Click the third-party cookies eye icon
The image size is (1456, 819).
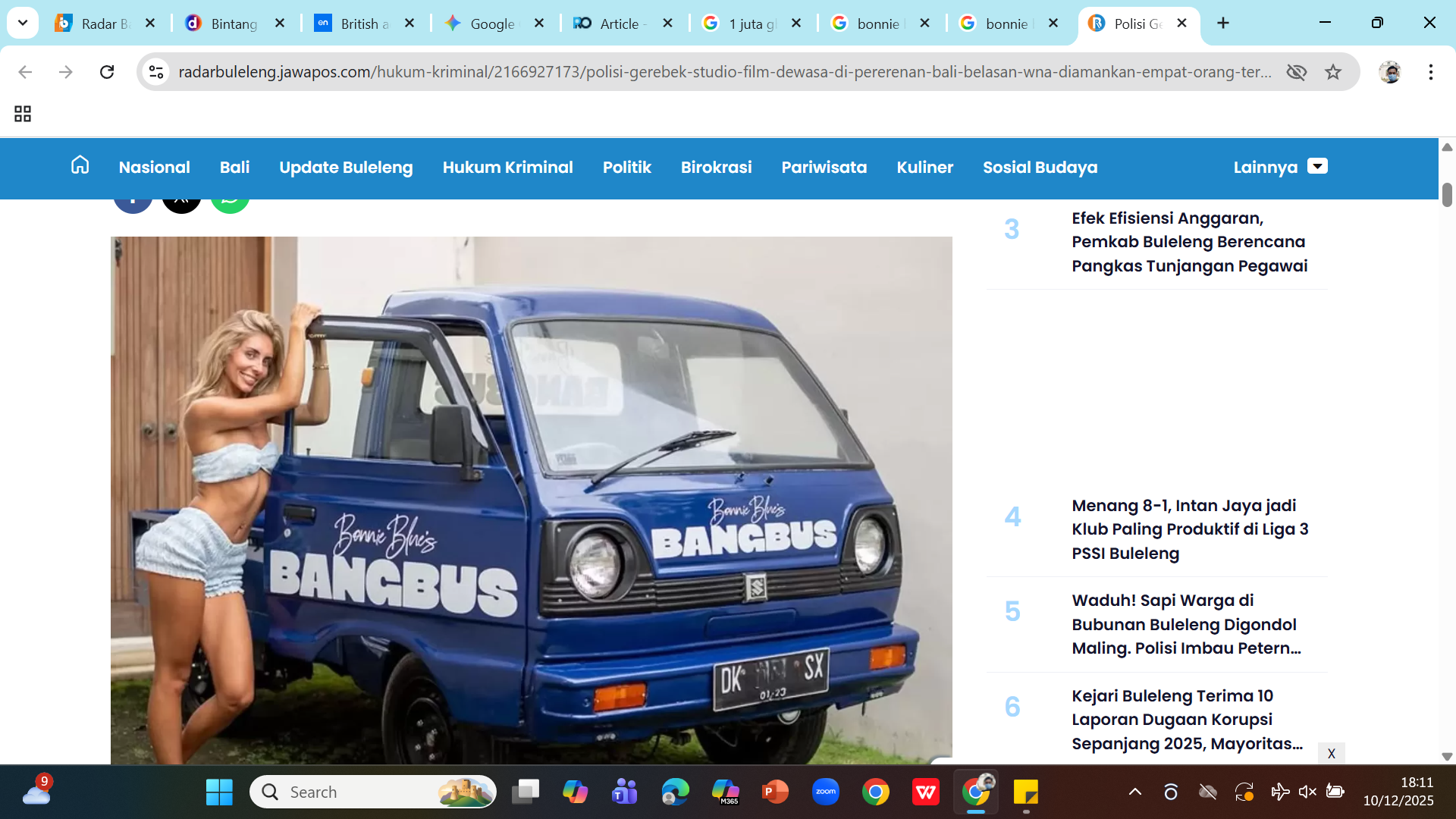1297,72
